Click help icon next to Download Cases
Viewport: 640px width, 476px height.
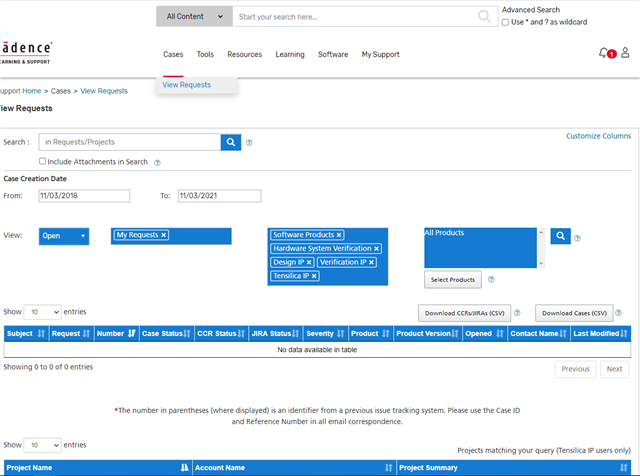point(625,313)
